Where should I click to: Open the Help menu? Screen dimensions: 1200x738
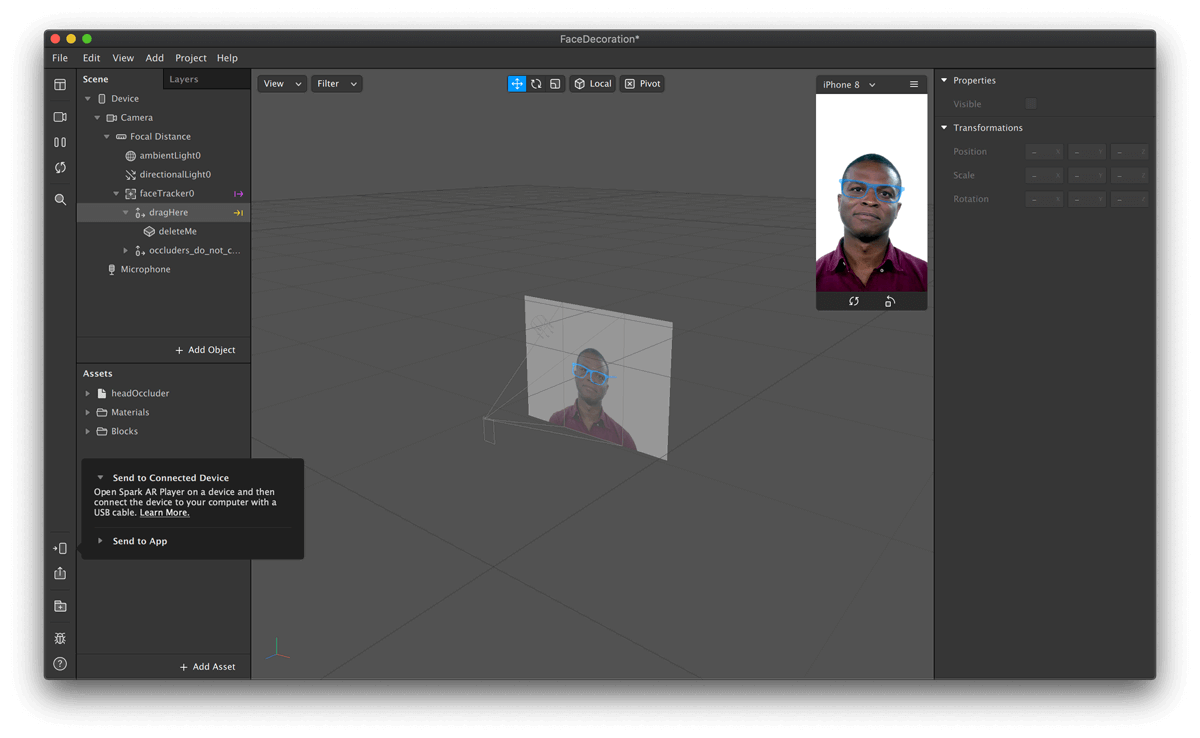point(227,58)
